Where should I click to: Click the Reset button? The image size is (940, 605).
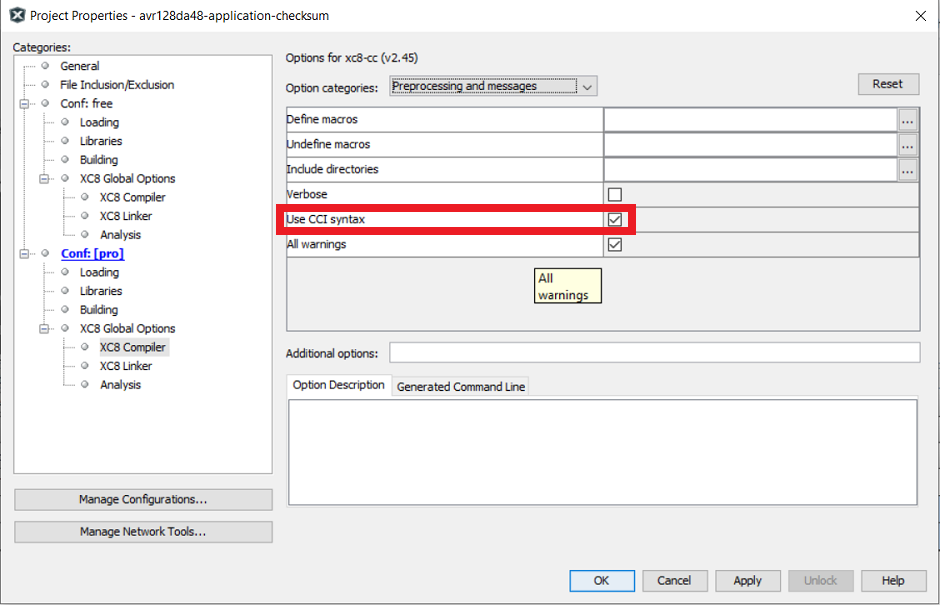pyautogui.click(x=888, y=84)
